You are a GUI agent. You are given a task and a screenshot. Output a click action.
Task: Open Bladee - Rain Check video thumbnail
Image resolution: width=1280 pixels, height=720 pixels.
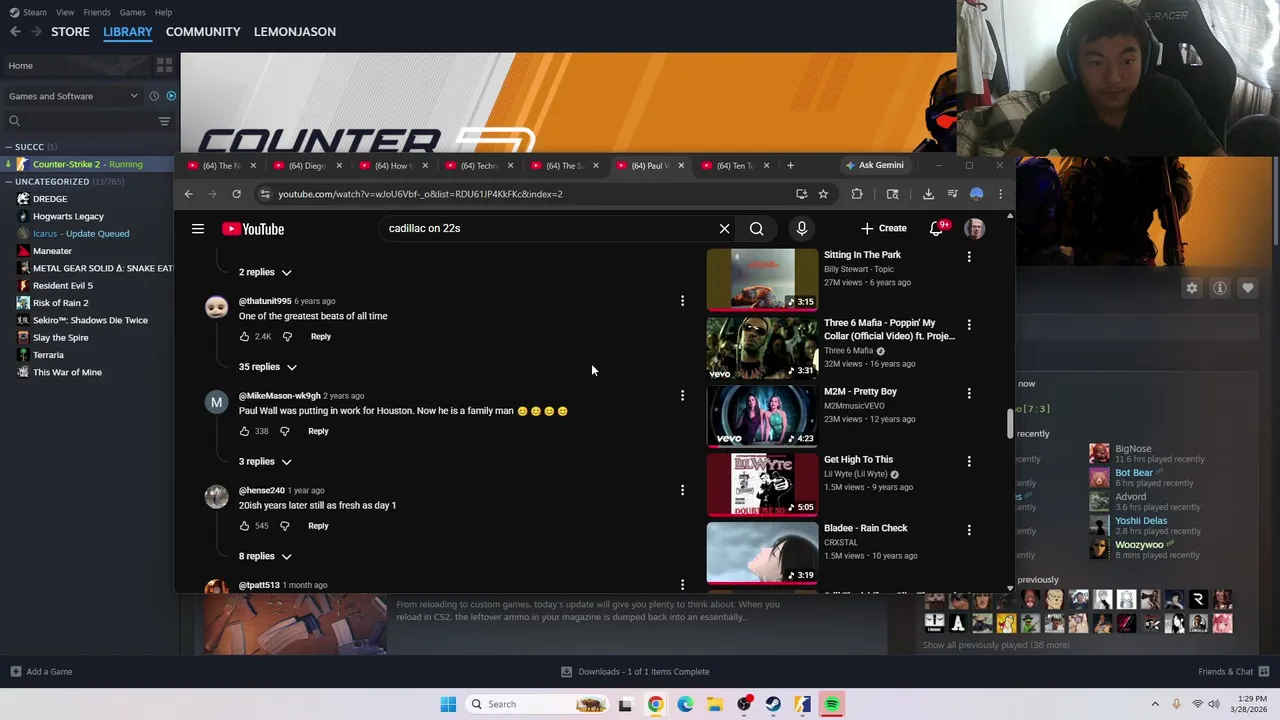[762, 553]
